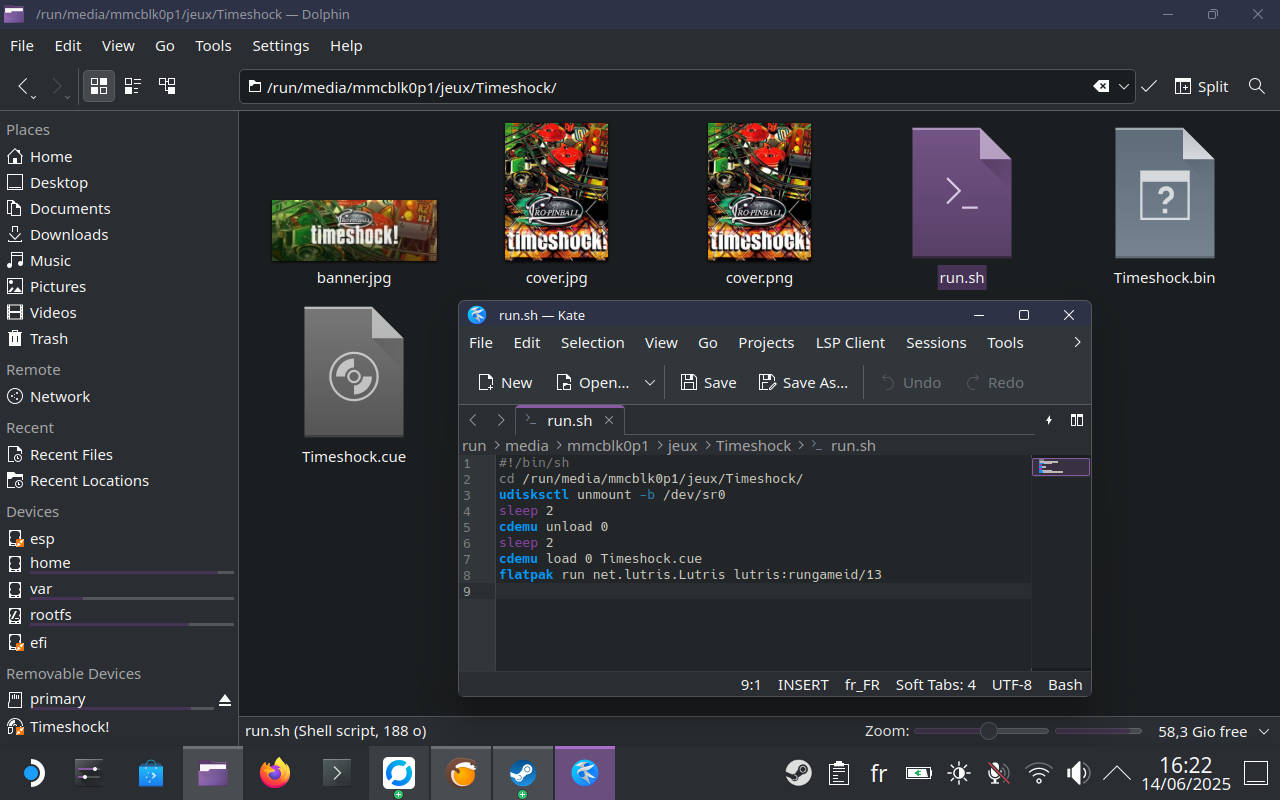This screenshot has height=800, width=1280.
Task: Expand Open recent dropdown arrow in Kate
Action: pos(650,383)
